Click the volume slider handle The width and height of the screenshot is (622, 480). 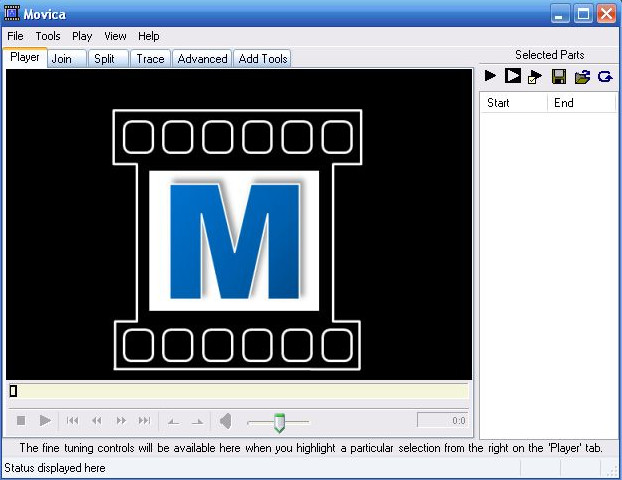tap(279, 422)
